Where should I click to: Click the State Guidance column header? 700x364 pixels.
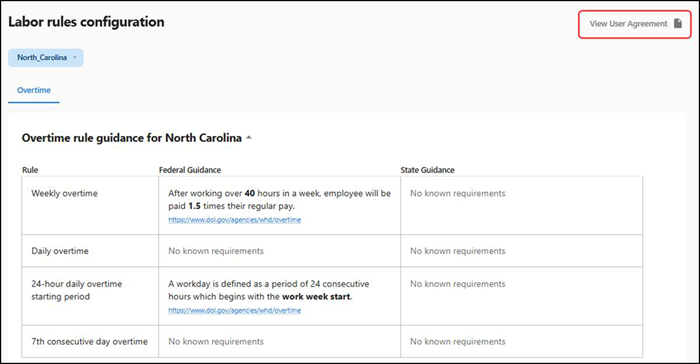pyautogui.click(x=427, y=170)
